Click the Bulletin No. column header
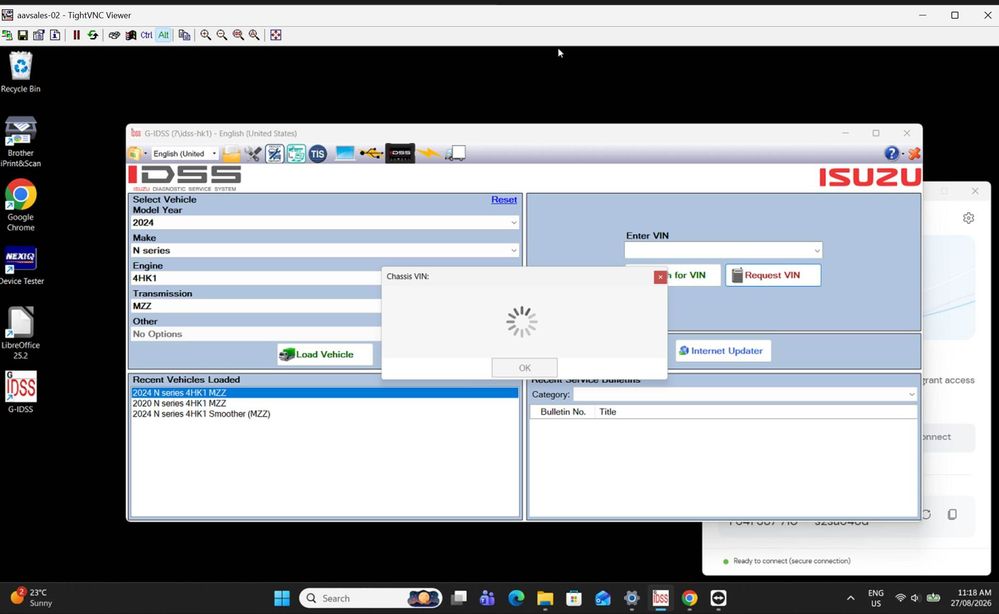The height and width of the screenshot is (614, 999). point(563,411)
